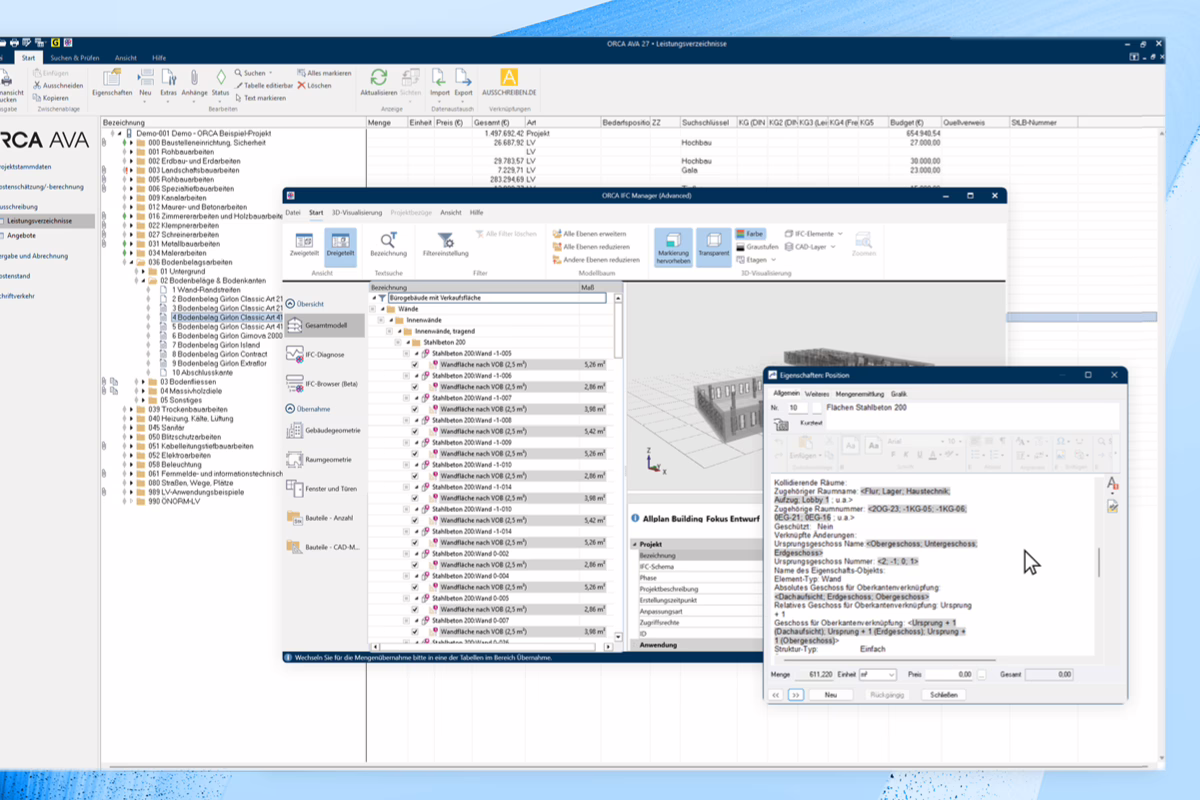The width and height of the screenshot is (1200, 800).
Task: Click the Schließen button
Action: pyautogui.click(x=943, y=694)
